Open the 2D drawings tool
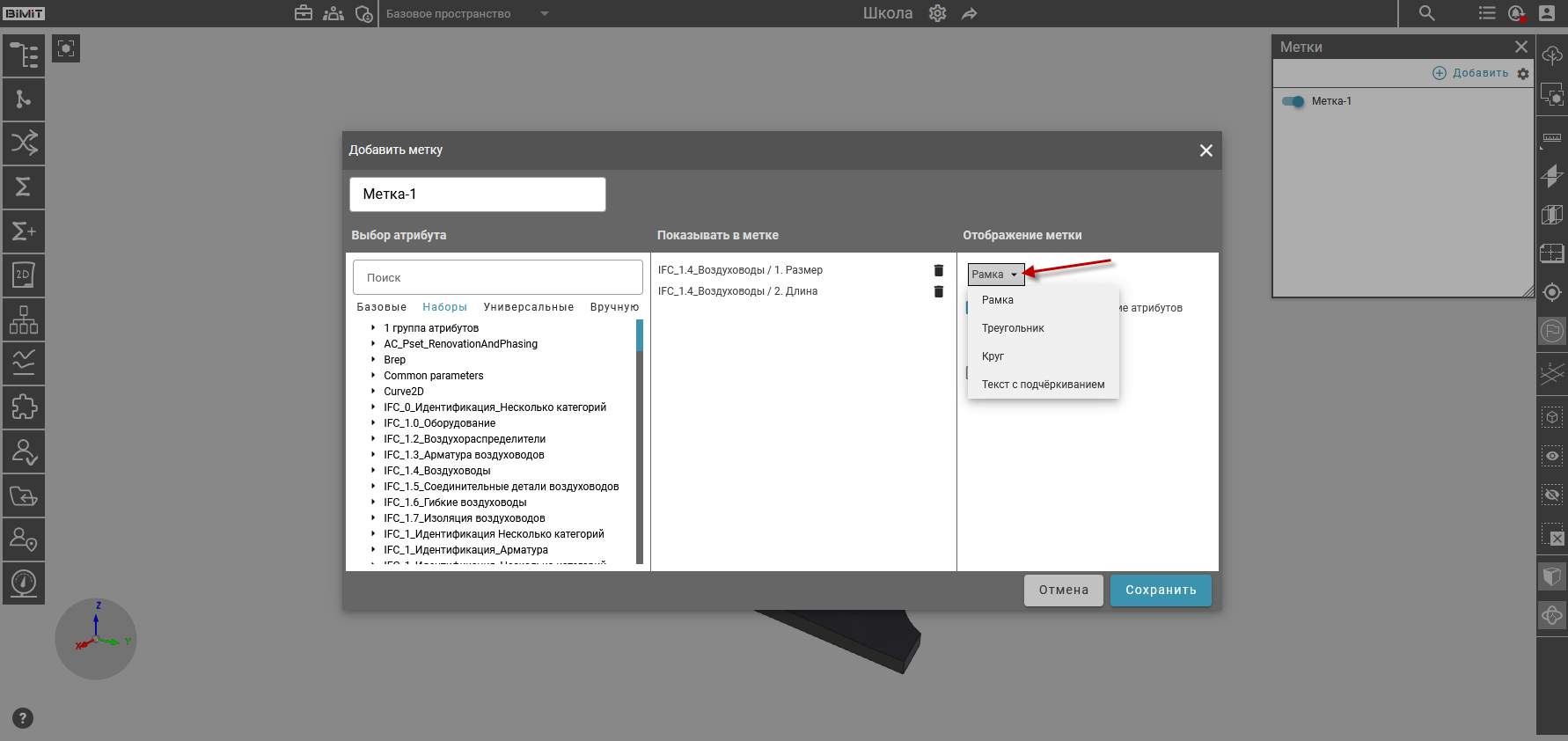 [24, 275]
